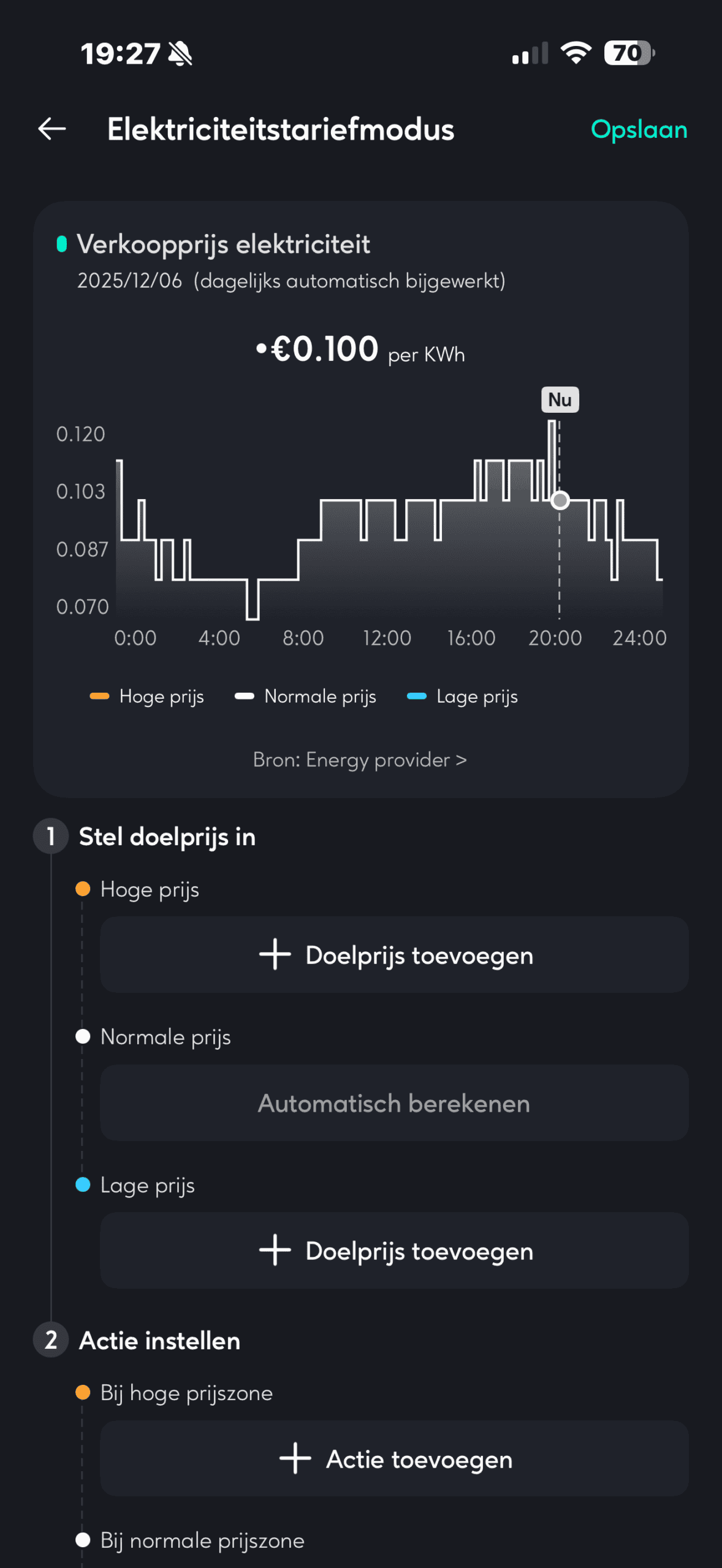Tap the silent mode bell icon
Screen dimensions: 722x1568
pyautogui.click(x=181, y=54)
